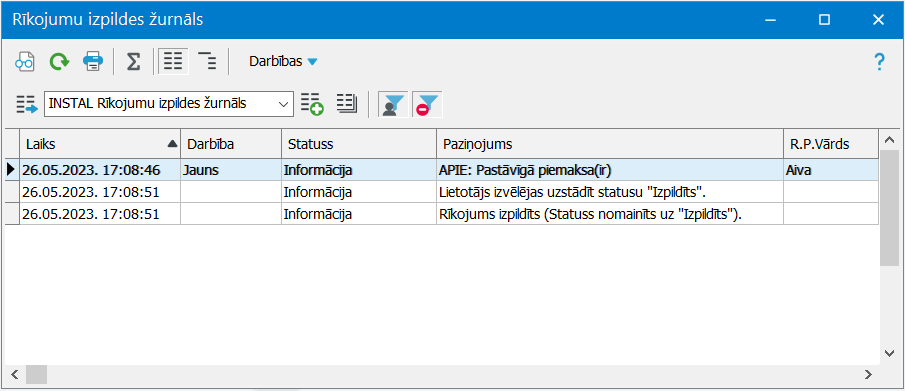This screenshot has height=391, width=905.
Task: Show totals with the sigma icon
Action: 133,61
